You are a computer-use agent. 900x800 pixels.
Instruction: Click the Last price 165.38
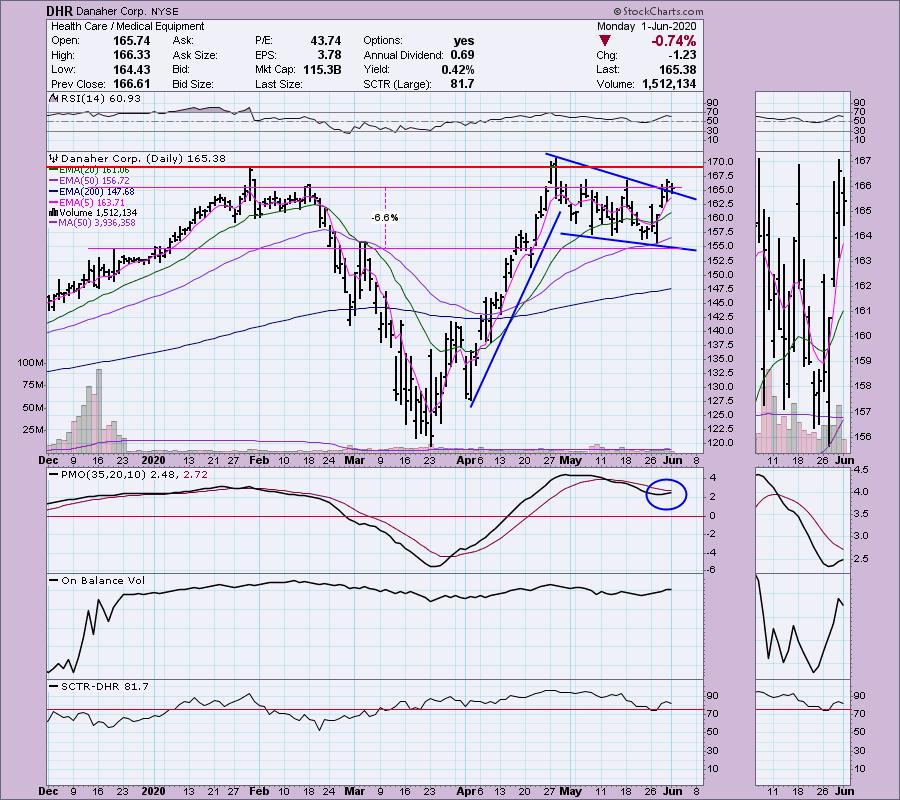[x=677, y=69]
